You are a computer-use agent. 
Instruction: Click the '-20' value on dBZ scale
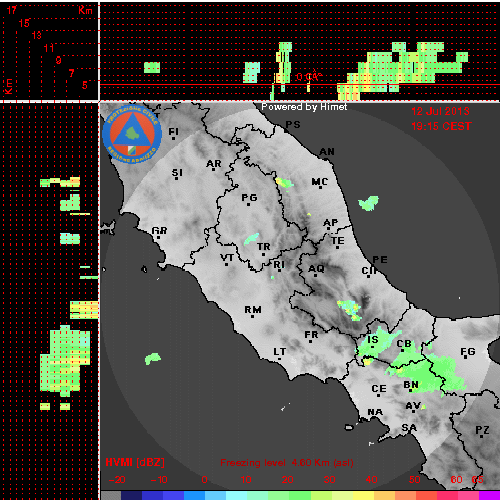pyautogui.click(x=117, y=480)
